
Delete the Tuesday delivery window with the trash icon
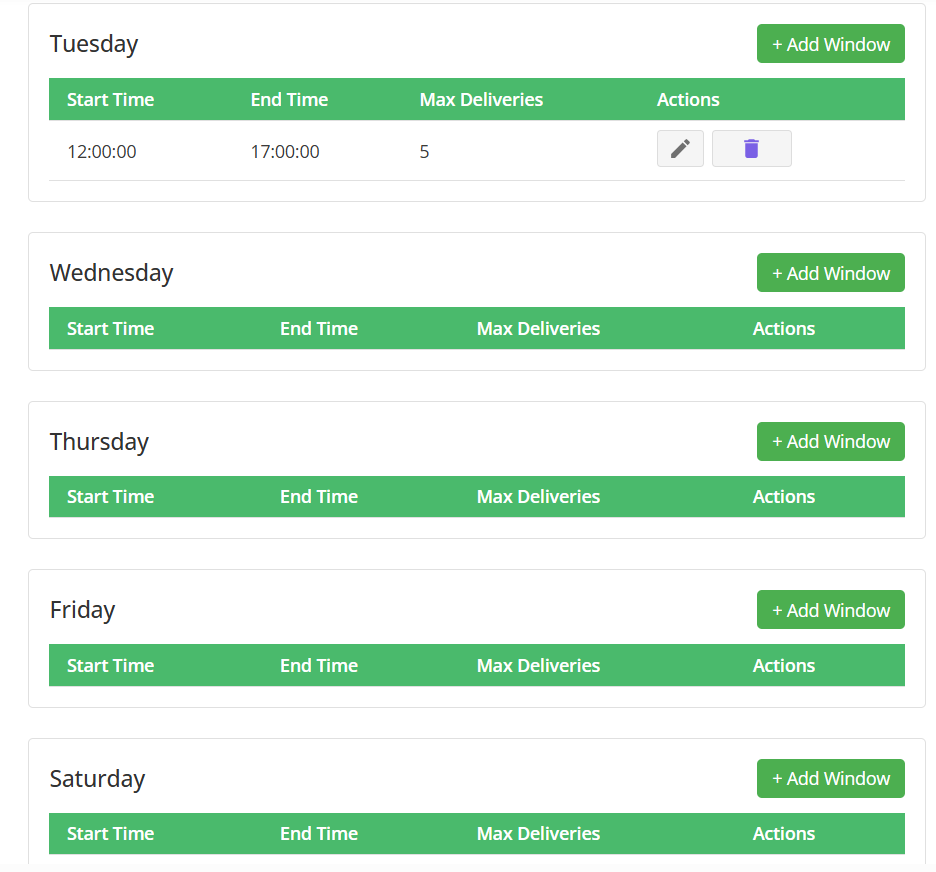click(751, 149)
